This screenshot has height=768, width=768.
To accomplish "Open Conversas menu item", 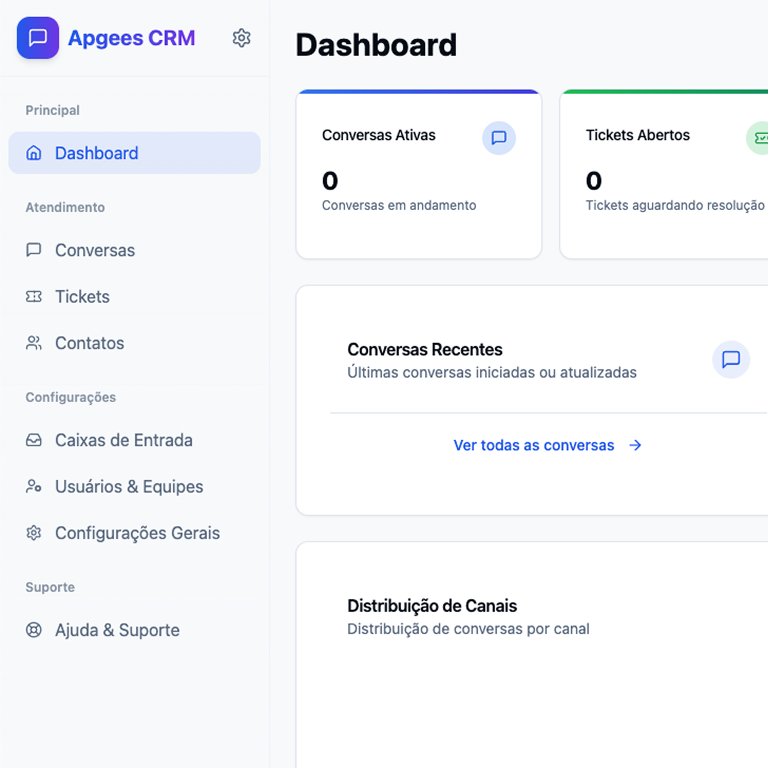I will pyautogui.click(x=134, y=250).
